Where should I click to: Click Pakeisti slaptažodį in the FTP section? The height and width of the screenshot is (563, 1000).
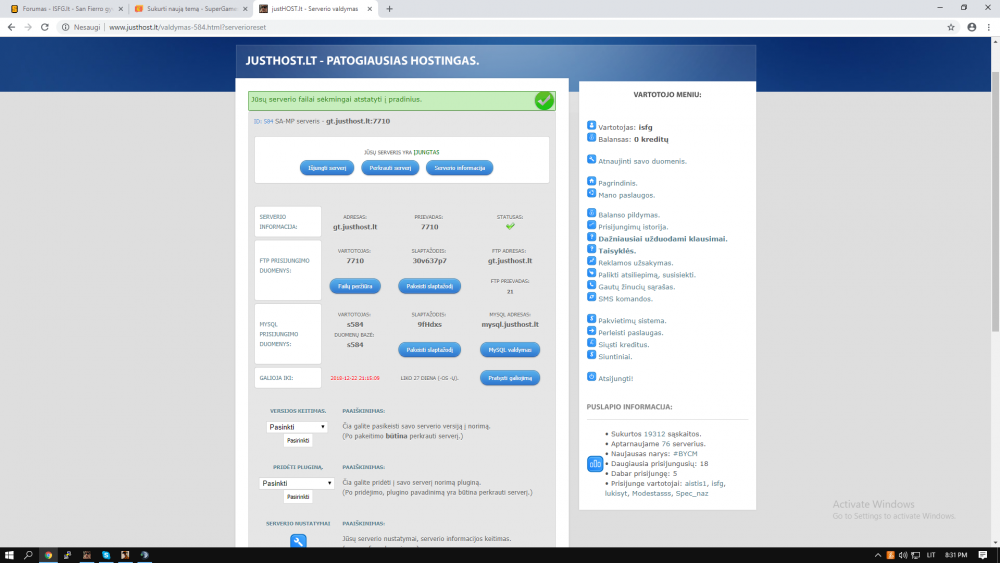pos(429,286)
